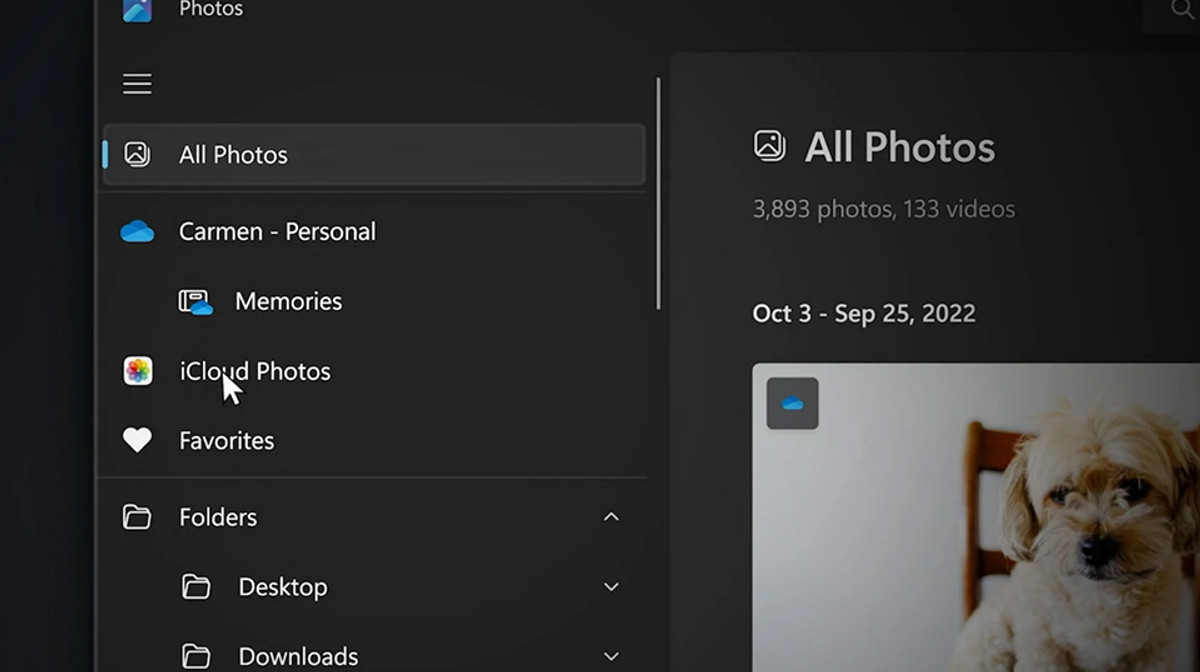Click the Favorites heart icon
The height and width of the screenshot is (672, 1200).
click(137, 441)
